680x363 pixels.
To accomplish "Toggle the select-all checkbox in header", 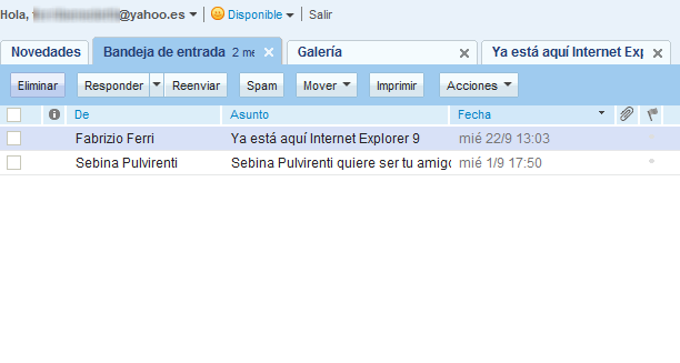I will coord(14,115).
